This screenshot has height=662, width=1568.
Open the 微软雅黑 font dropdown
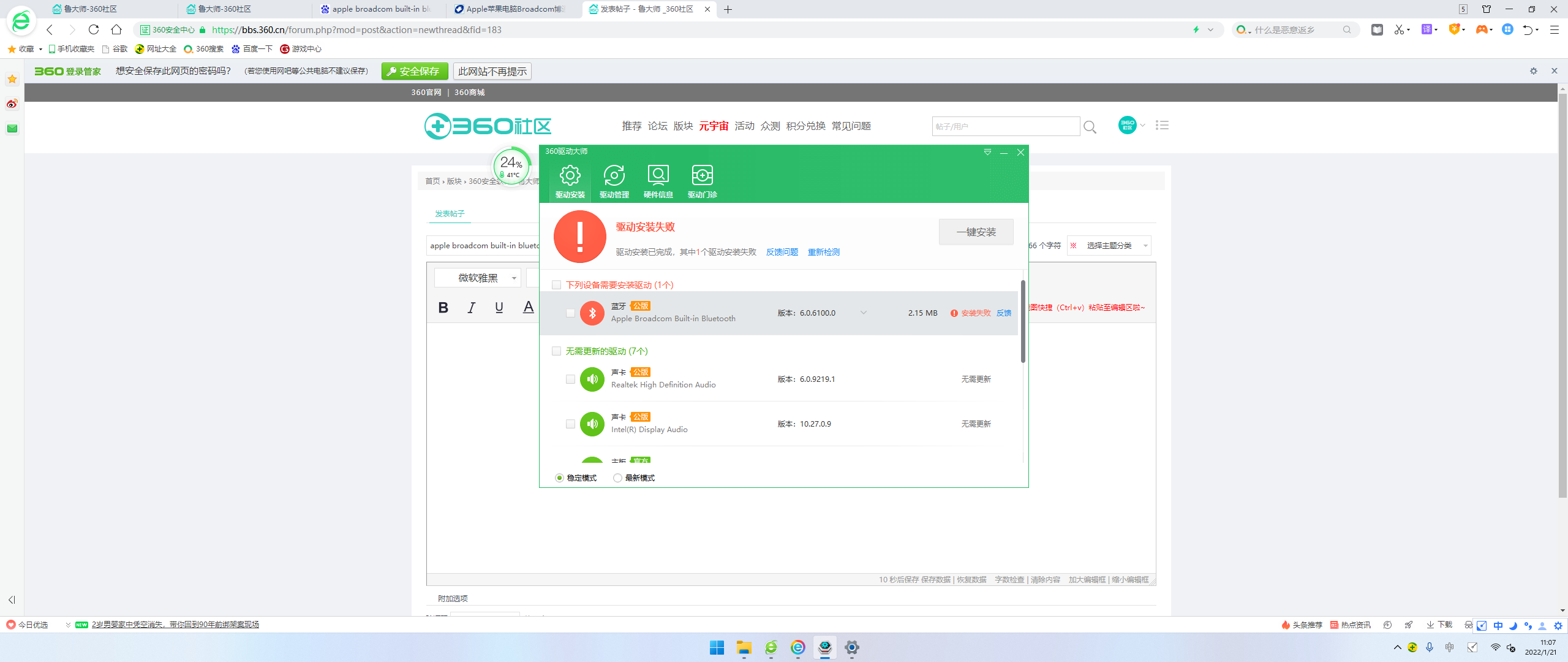point(477,278)
